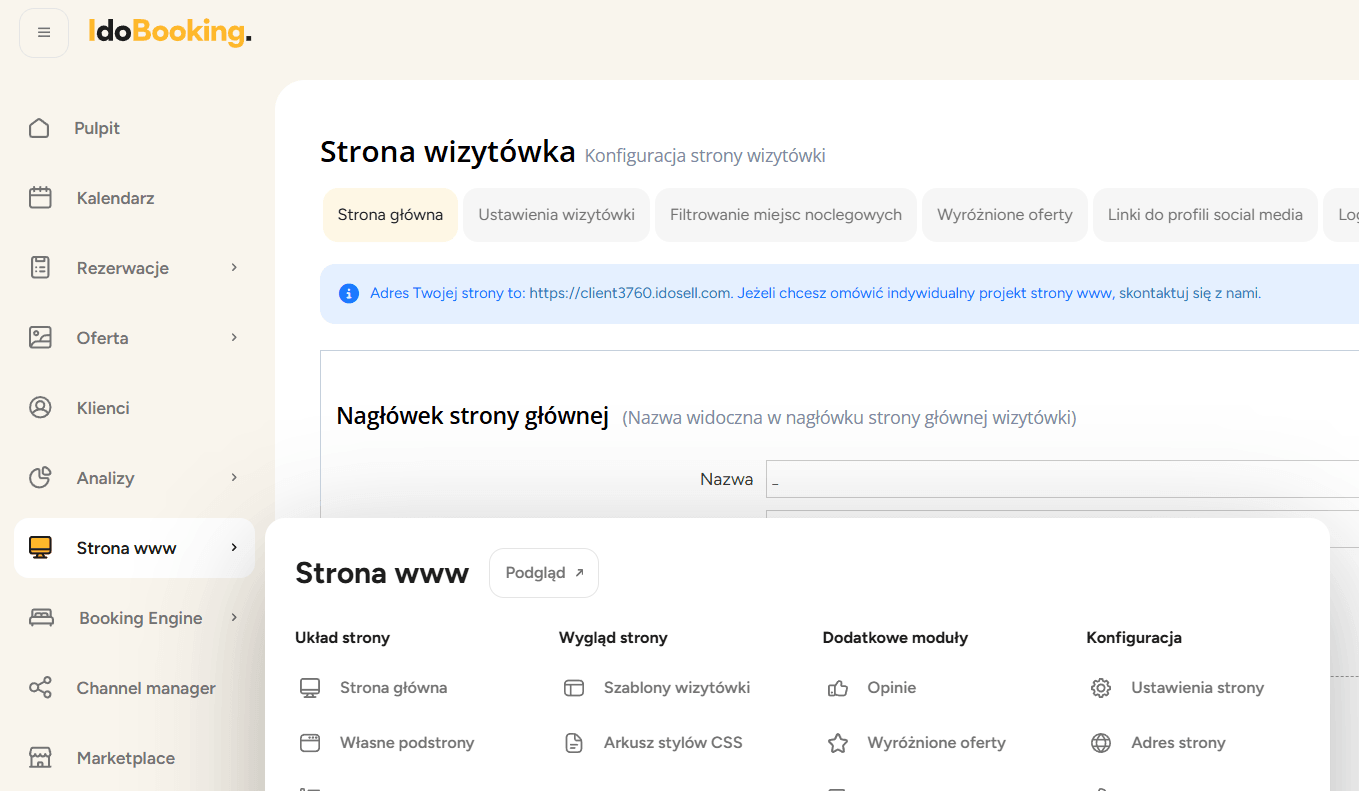The height and width of the screenshot is (791, 1359).
Task: Click the Kalendarz calendar icon
Action: tap(40, 198)
